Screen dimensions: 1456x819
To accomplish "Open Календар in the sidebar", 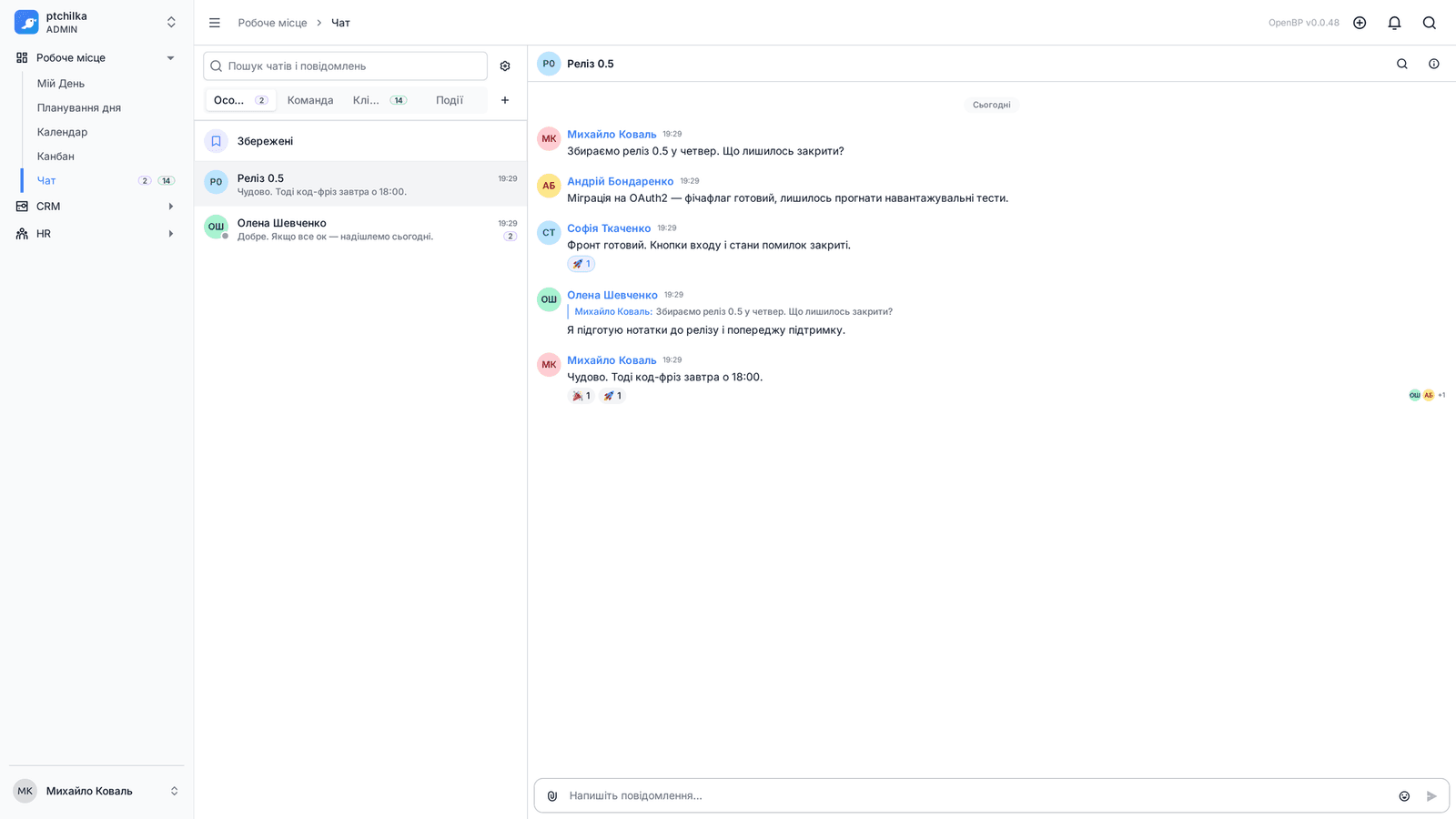I will point(63,132).
